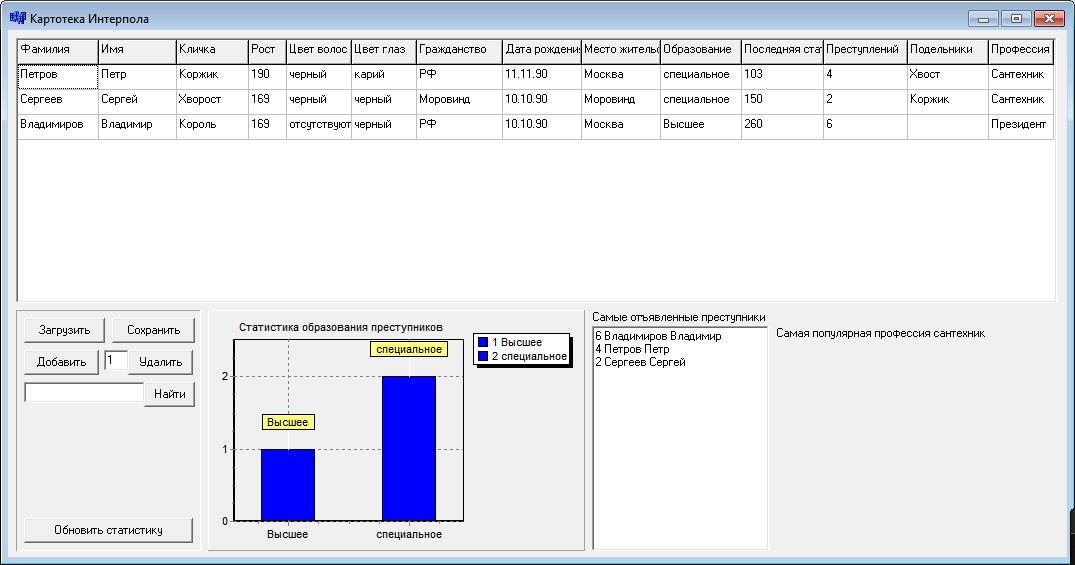
Task: Select the Кличка column header
Action: point(212,51)
